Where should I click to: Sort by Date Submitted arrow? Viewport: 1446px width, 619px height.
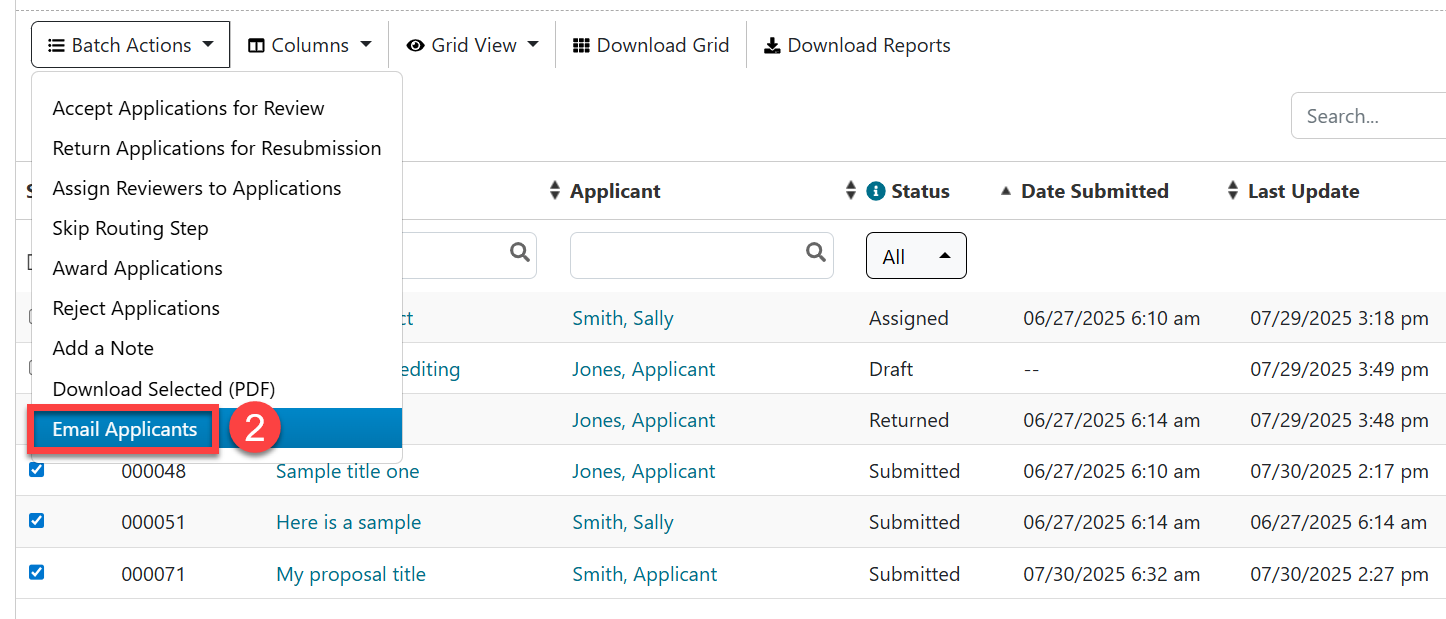1006,191
